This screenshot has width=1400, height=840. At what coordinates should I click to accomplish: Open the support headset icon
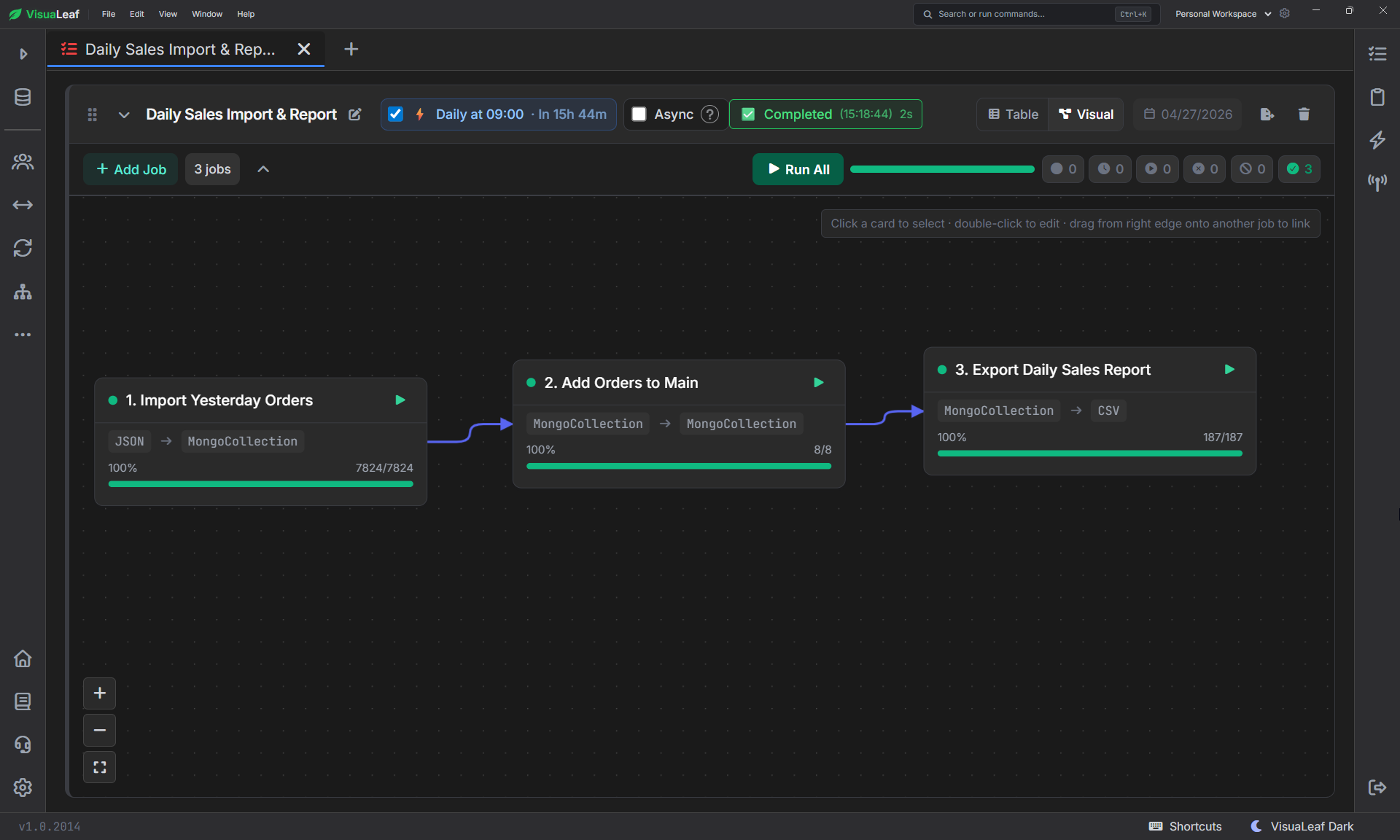pos(23,744)
